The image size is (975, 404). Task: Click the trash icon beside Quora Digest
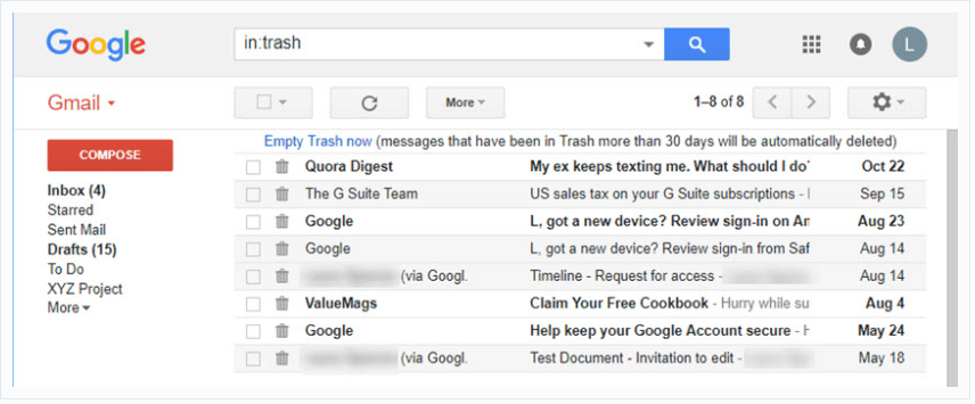click(x=282, y=167)
